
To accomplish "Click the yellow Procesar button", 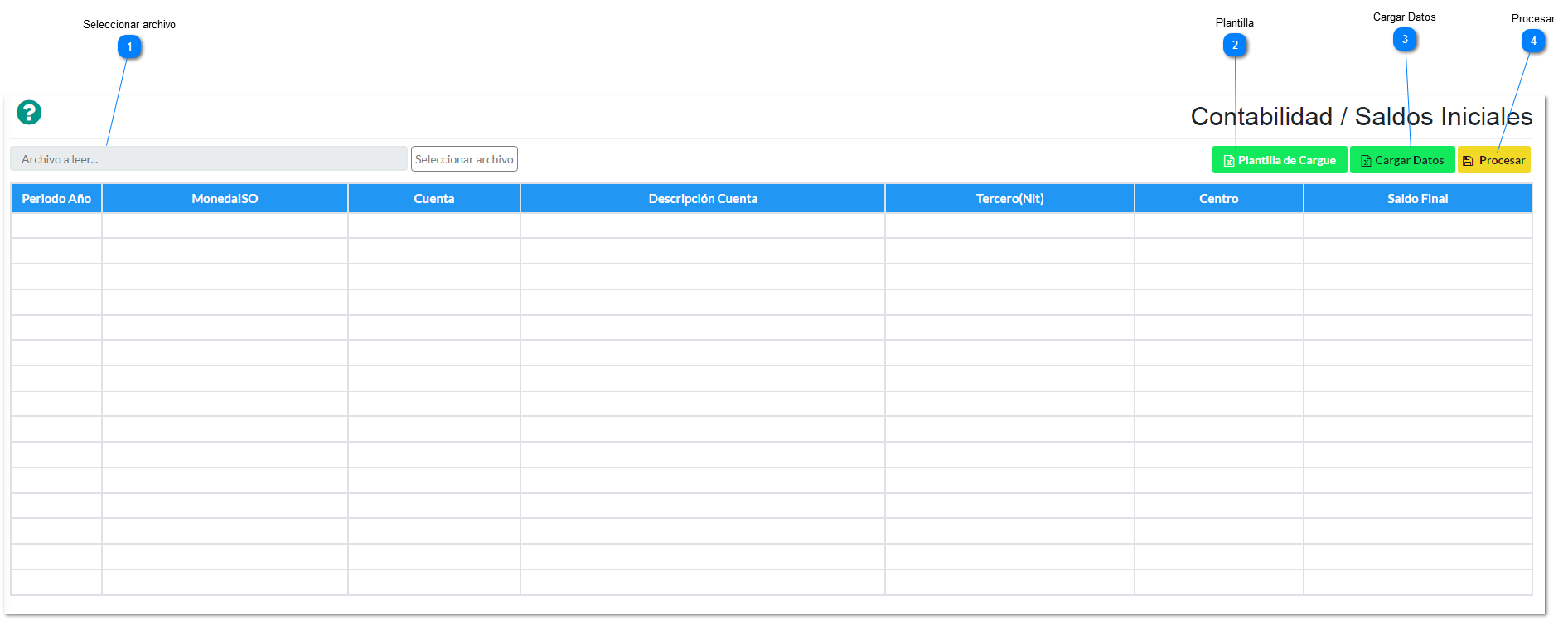I will [1494, 160].
